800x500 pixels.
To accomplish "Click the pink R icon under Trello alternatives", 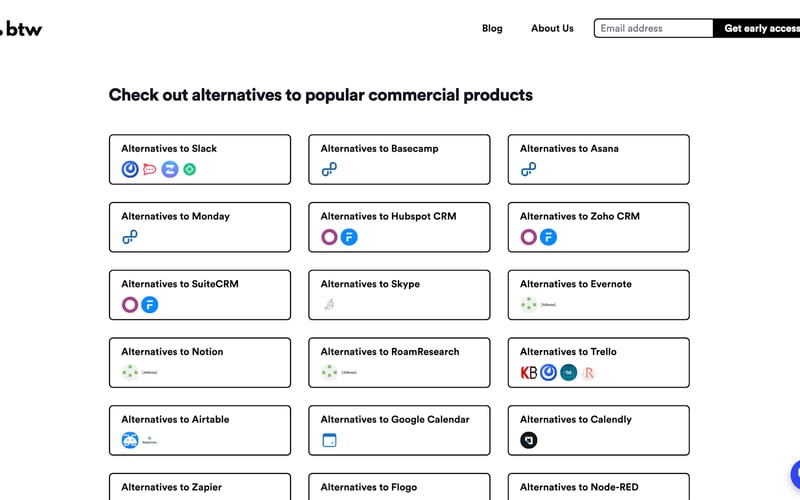I will 589,373.
